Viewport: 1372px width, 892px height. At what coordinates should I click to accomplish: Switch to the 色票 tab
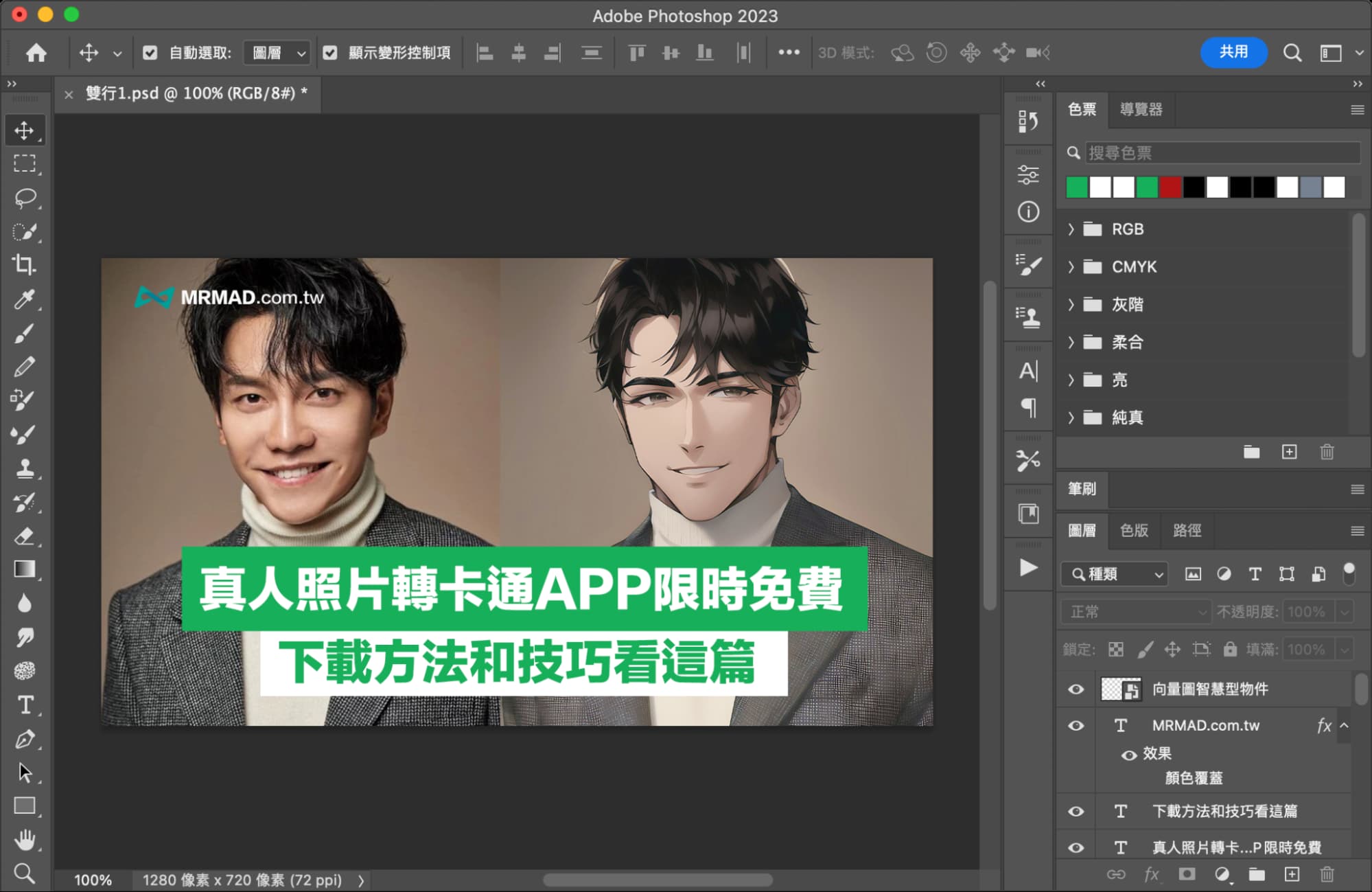[x=1082, y=109]
